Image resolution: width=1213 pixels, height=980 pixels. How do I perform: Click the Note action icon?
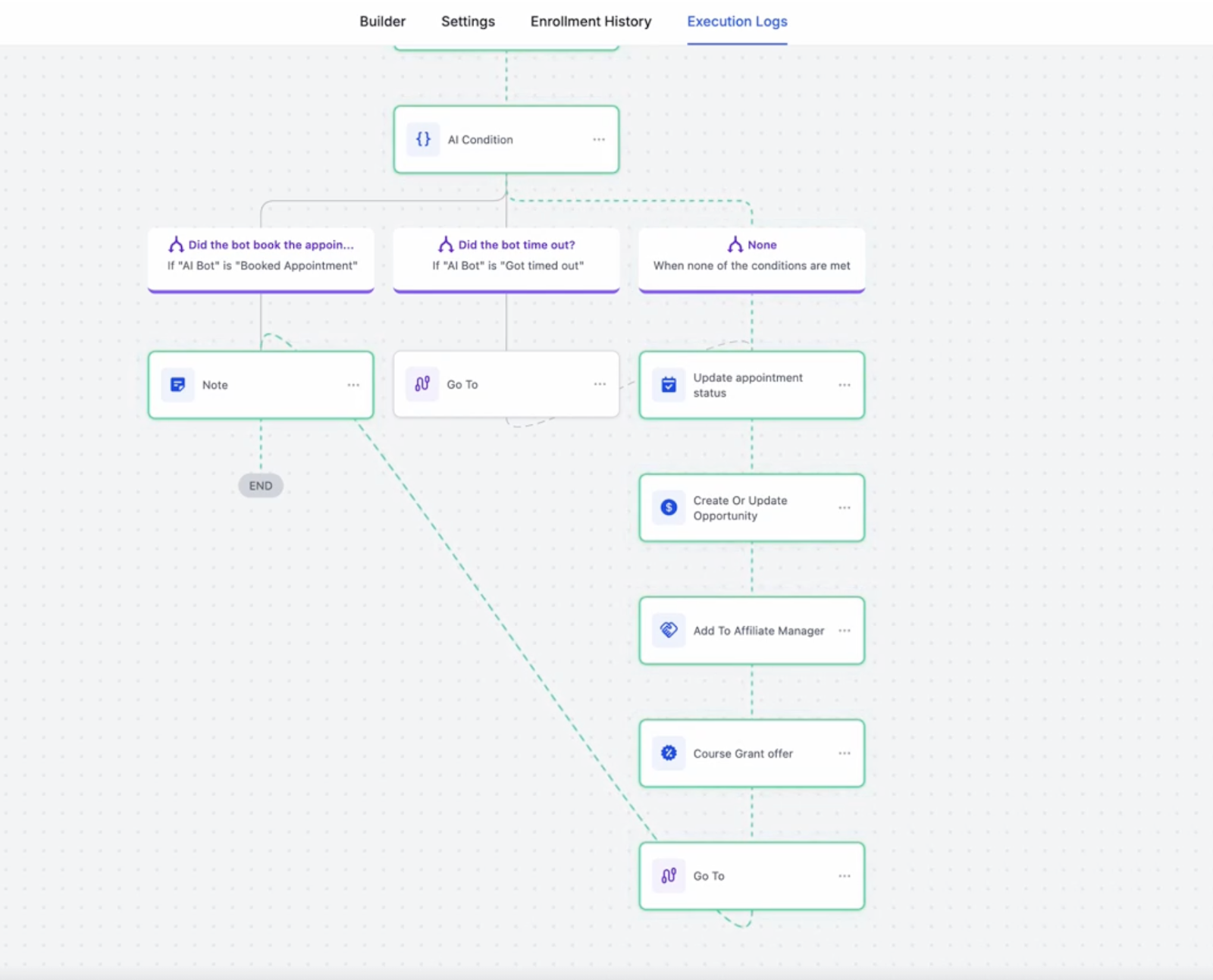(x=177, y=385)
